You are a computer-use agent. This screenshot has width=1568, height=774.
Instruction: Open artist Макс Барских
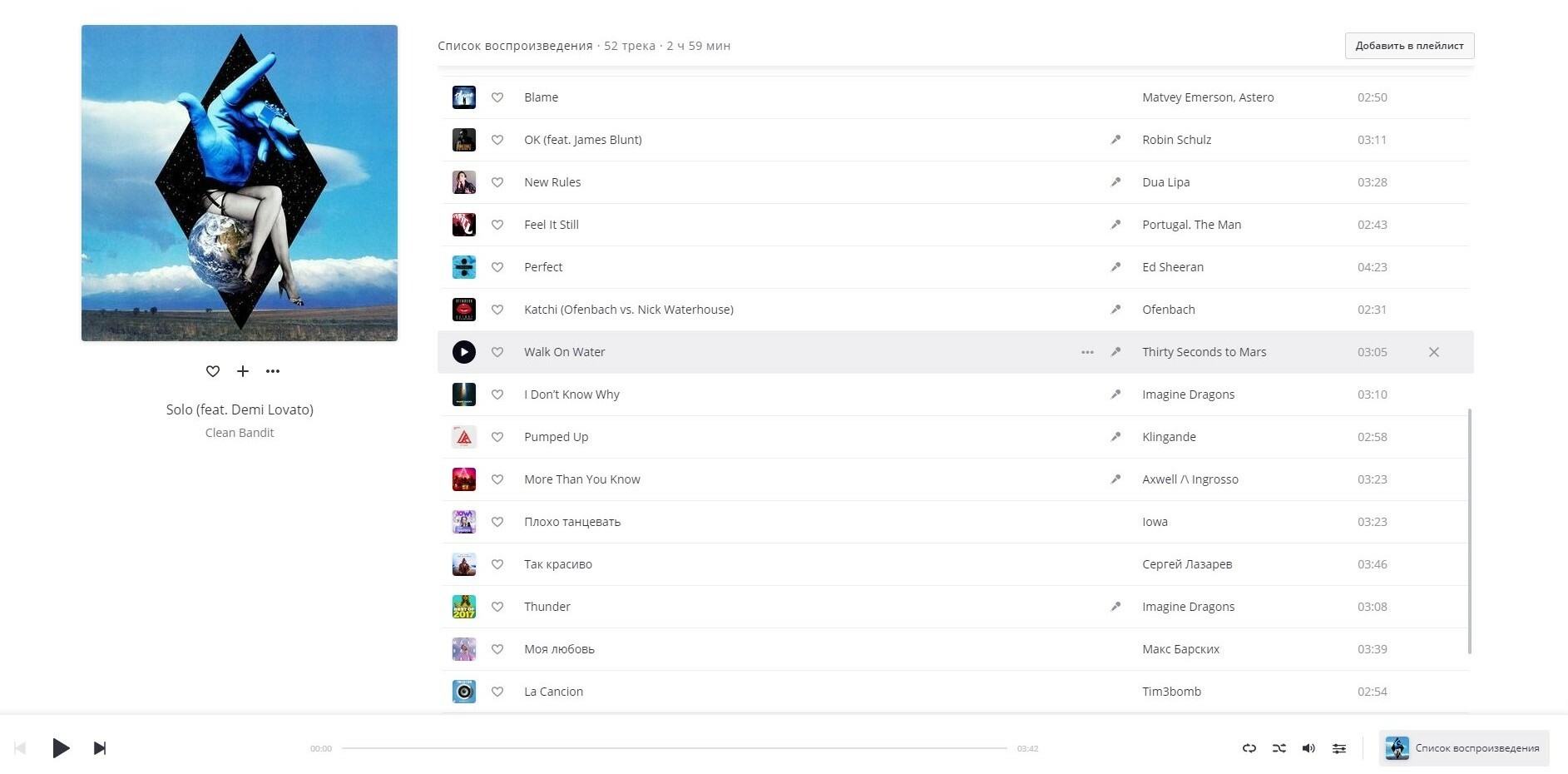pyautogui.click(x=1180, y=649)
